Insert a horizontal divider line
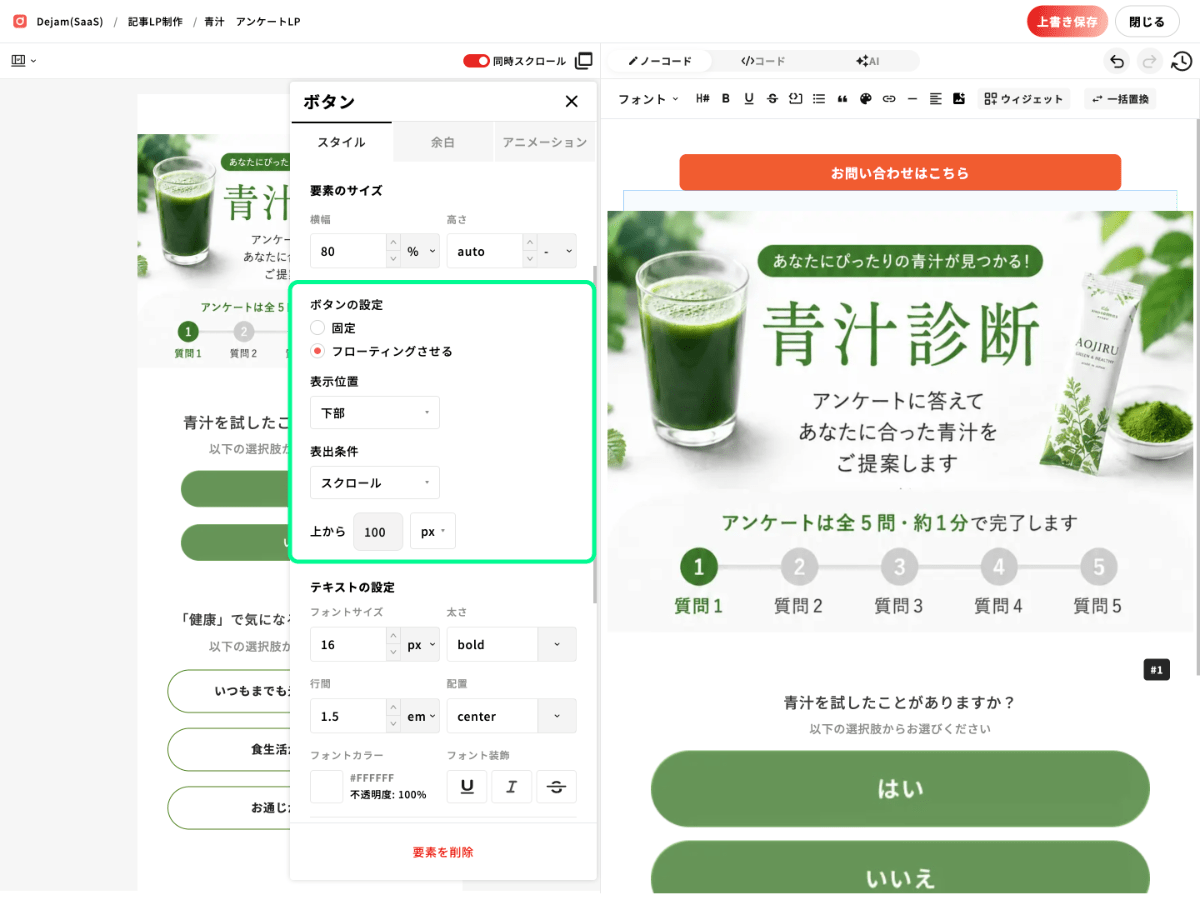This screenshot has height=900, width=1200. coord(912,98)
